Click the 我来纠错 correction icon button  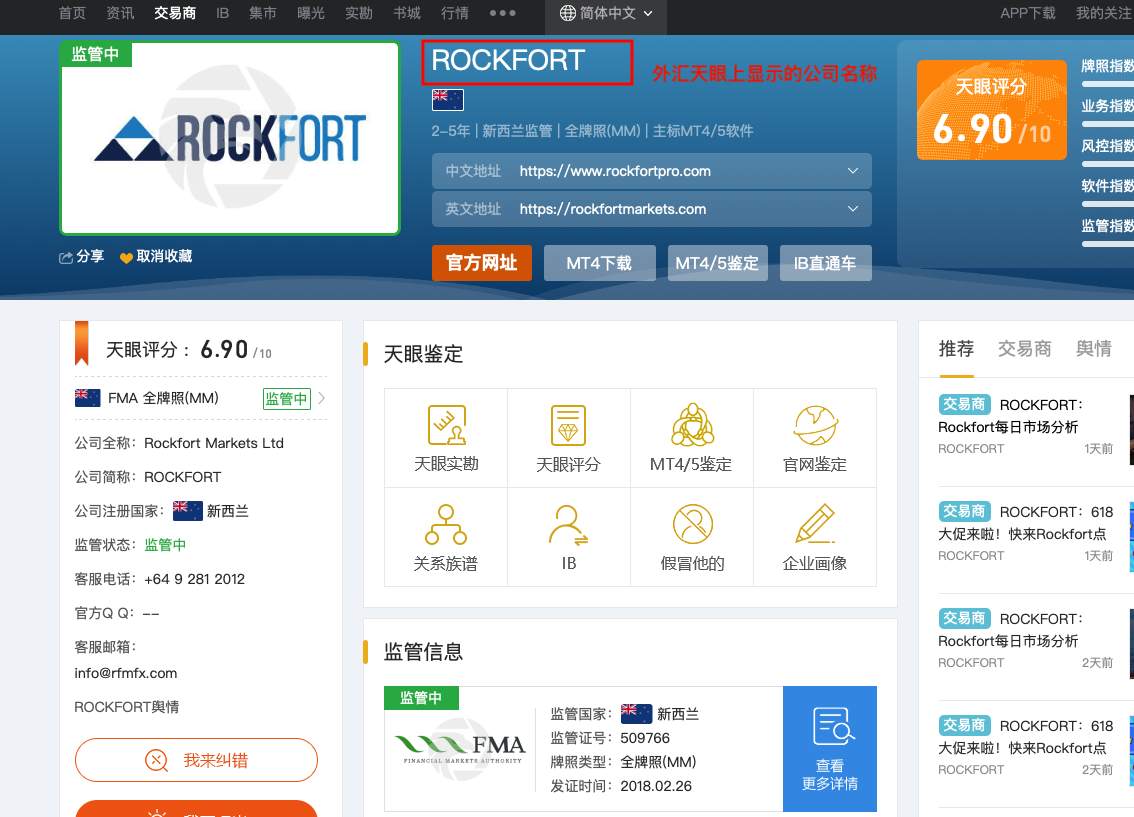click(196, 760)
